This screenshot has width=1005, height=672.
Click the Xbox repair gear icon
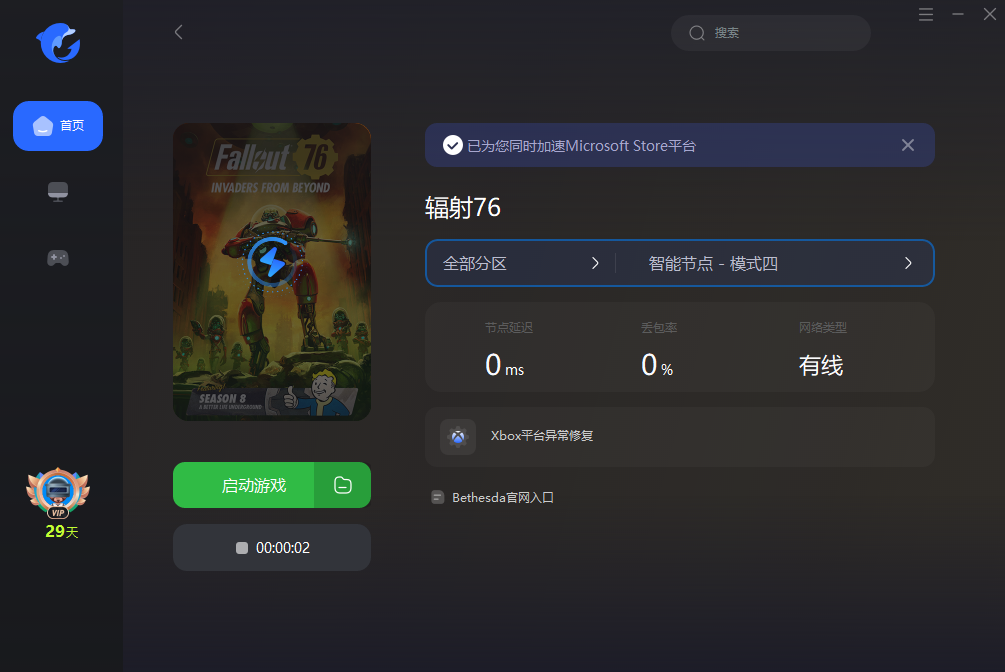click(458, 437)
